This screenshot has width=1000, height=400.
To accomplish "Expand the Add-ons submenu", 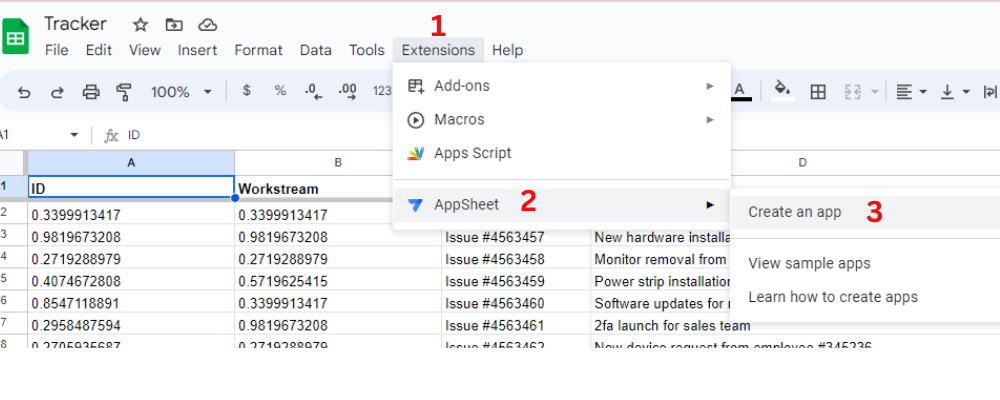I will (x=562, y=85).
